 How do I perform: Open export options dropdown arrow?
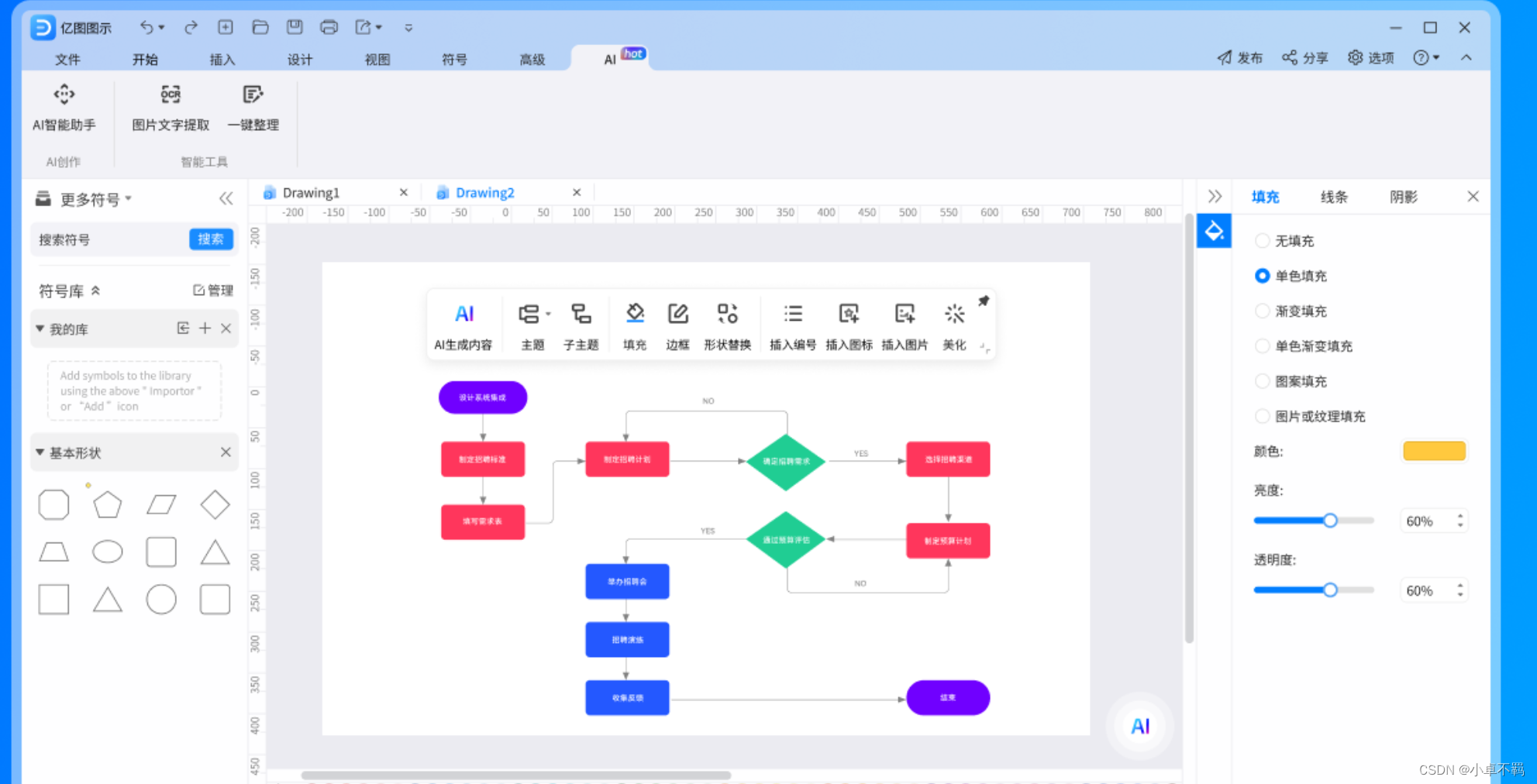[379, 28]
